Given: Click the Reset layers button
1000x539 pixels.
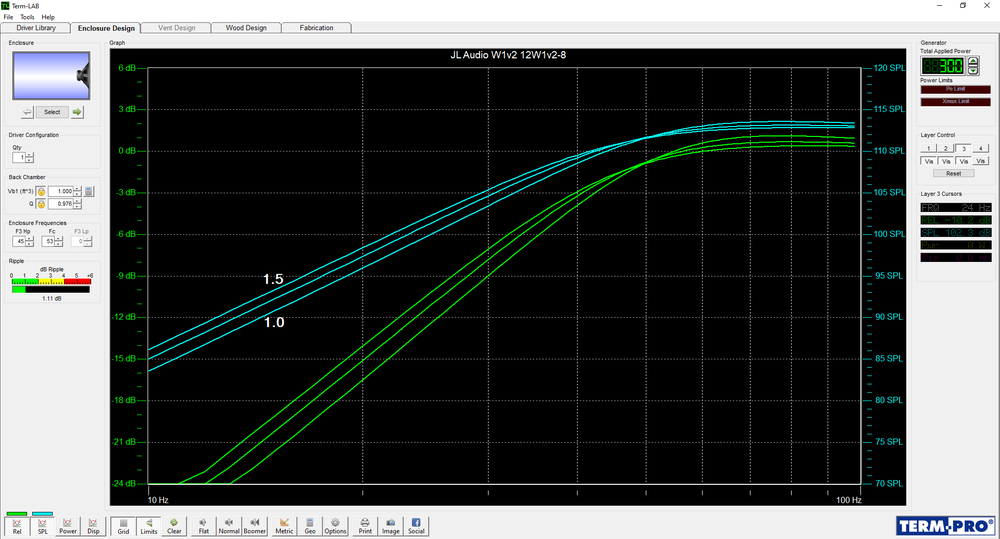Looking at the screenshot, I should coord(953,174).
